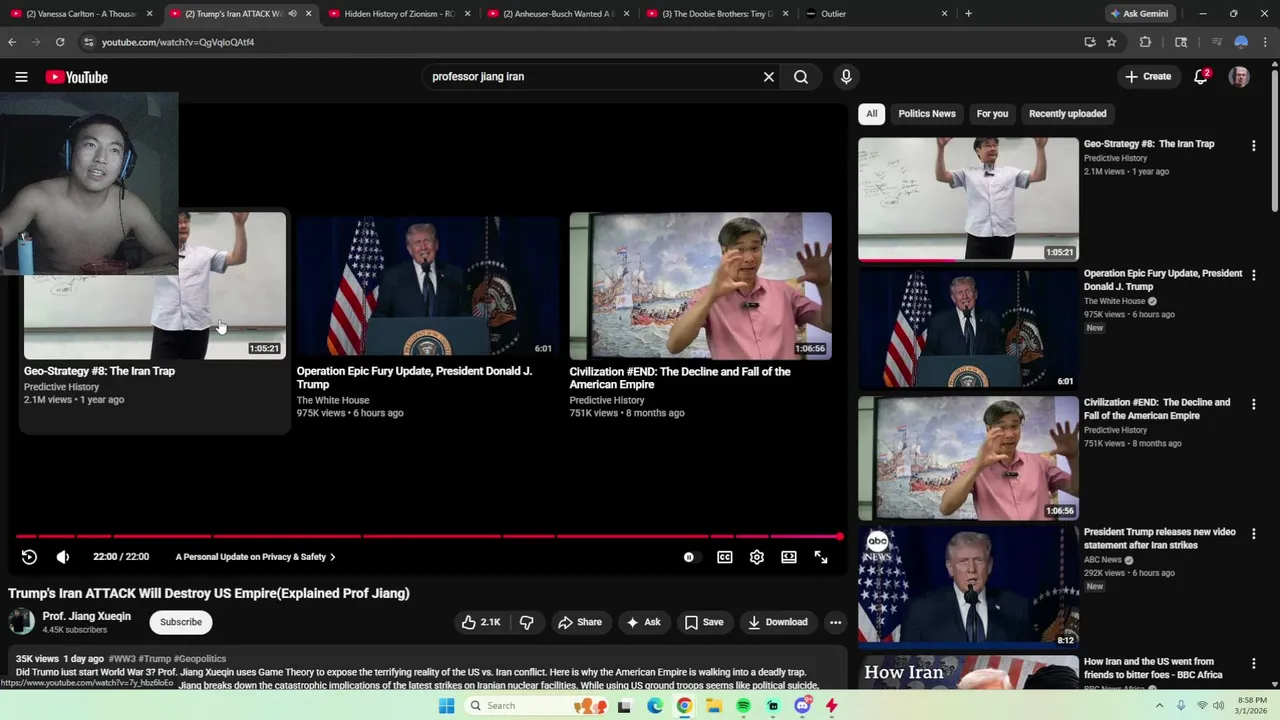
Task: Mute the video with the speaker icon
Action: click(63, 557)
